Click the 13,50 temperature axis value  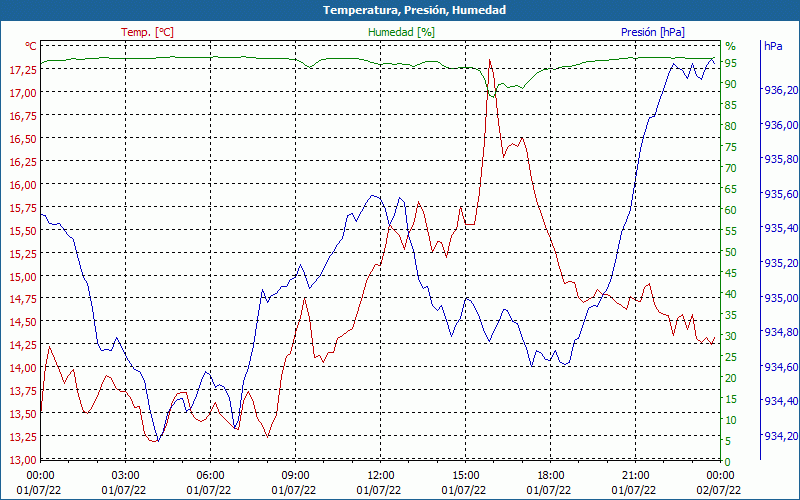click(x=22, y=414)
